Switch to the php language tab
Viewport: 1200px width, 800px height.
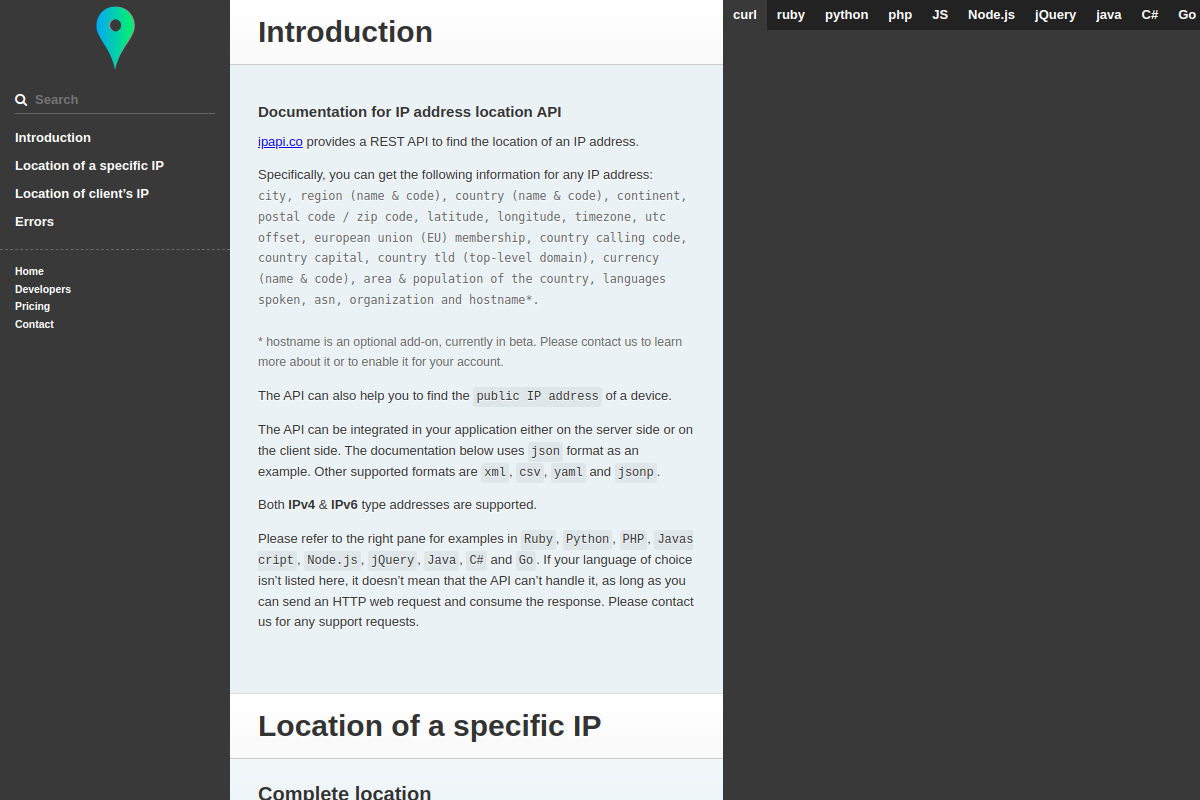click(x=900, y=15)
